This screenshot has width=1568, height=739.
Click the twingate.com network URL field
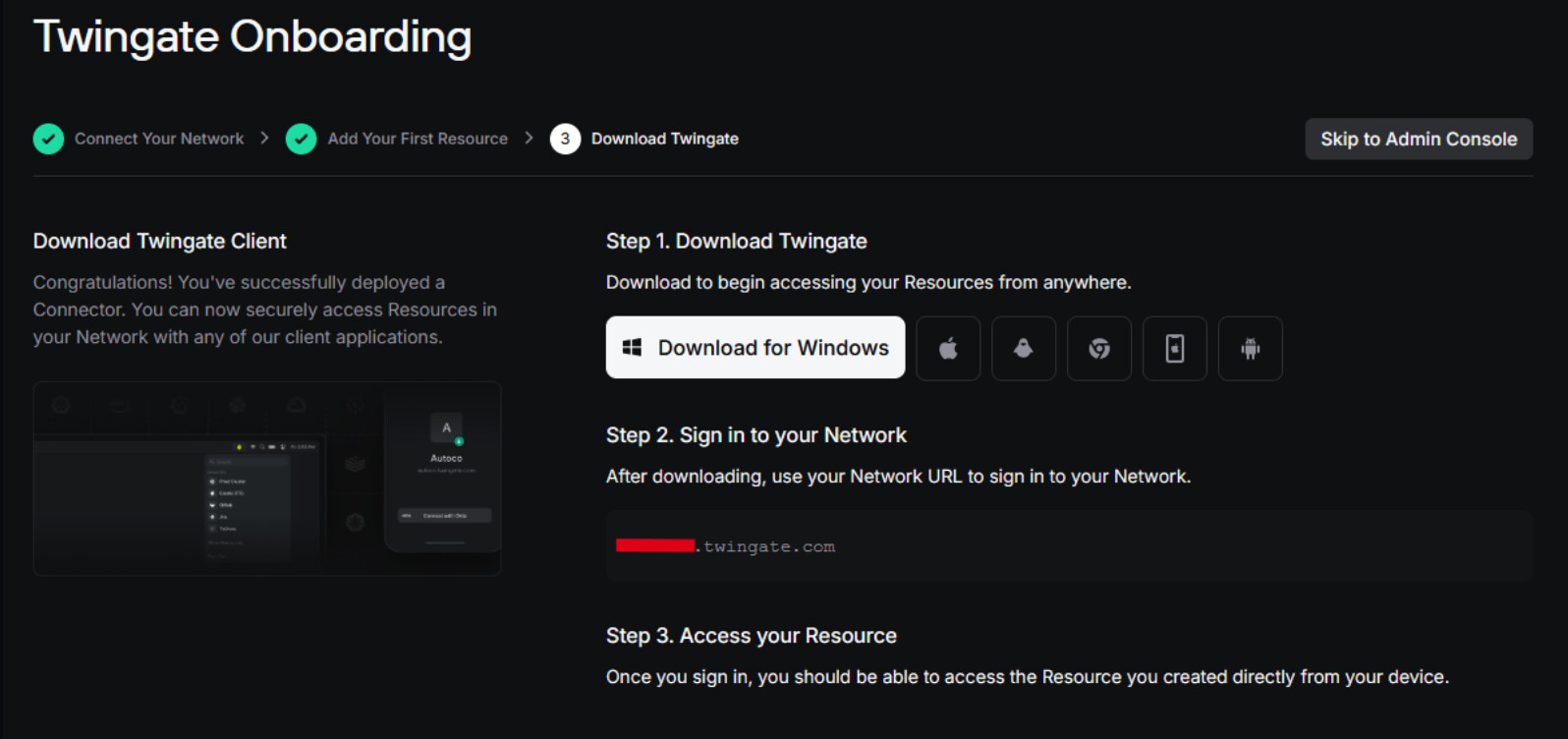coord(1068,546)
